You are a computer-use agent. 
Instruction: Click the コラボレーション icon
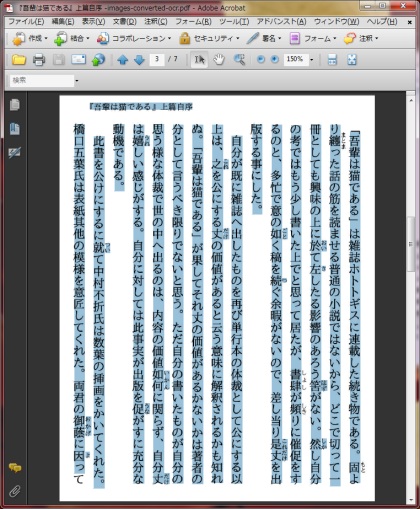pyautogui.click(x=103, y=39)
